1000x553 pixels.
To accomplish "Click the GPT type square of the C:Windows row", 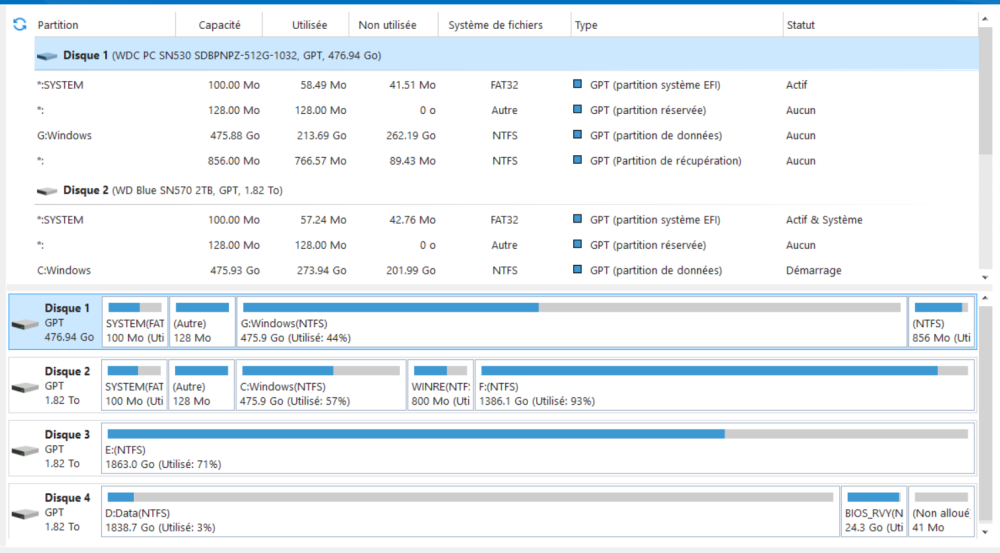I will pos(577,270).
